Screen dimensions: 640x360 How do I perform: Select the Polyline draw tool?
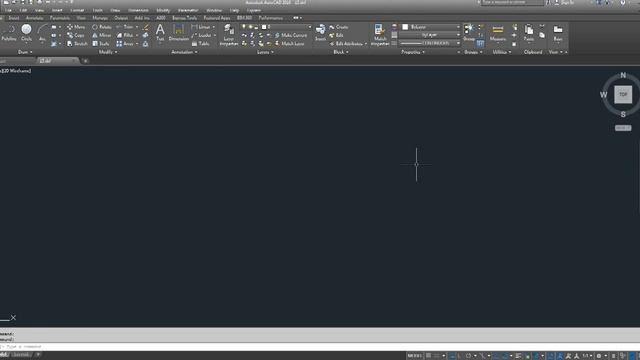[x=9, y=33]
